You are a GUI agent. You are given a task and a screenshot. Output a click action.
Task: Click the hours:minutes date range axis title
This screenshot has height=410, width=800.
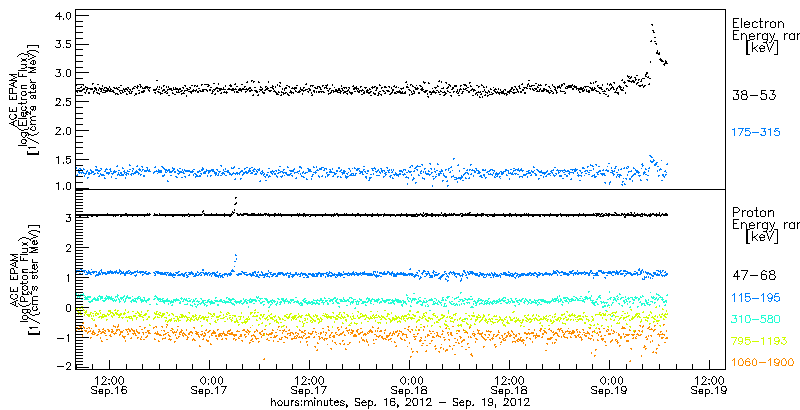click(x=400, y=403)
